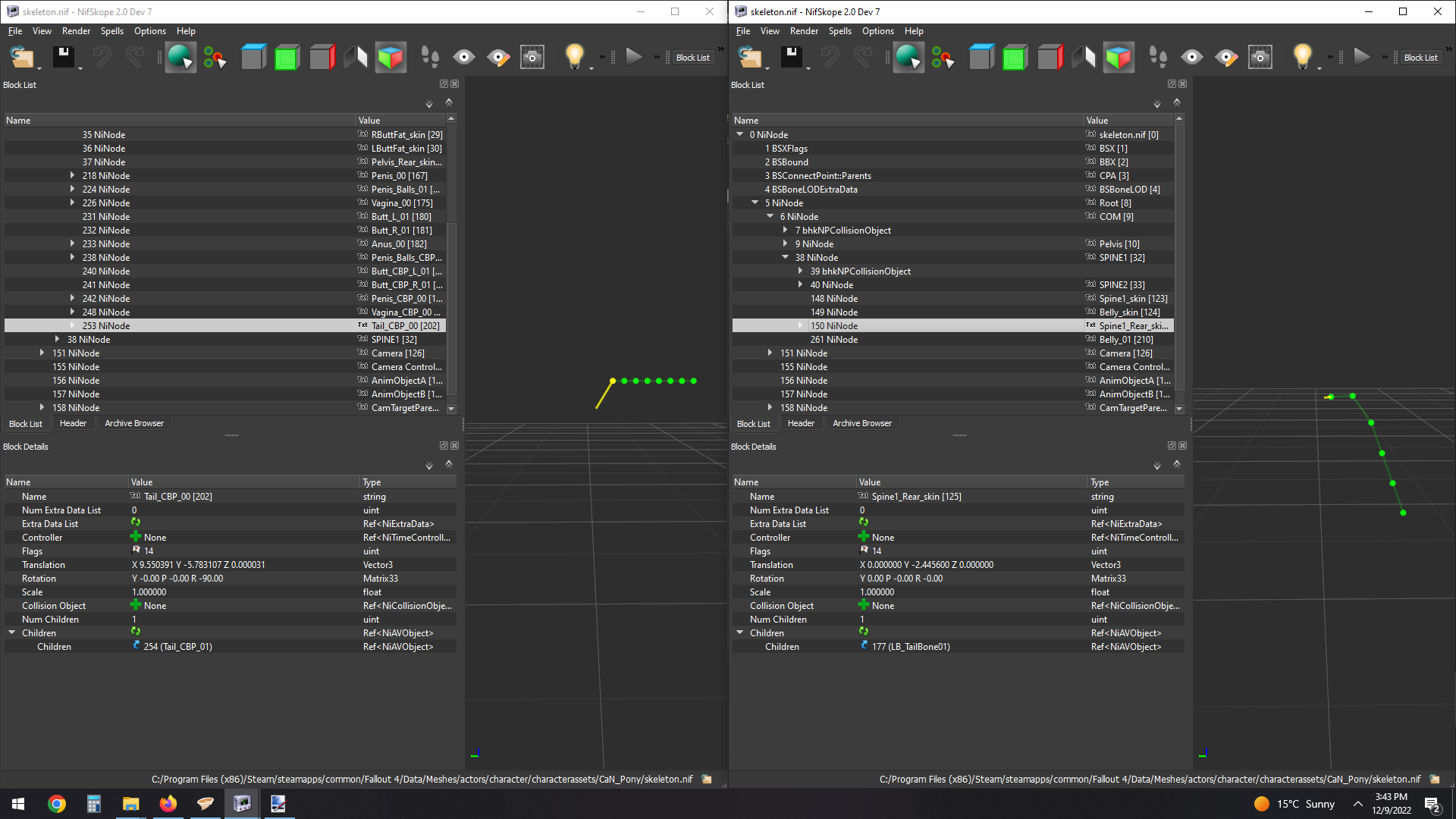Image resolution: width=1456 pixels, height=819 pixels.
Task: Click the lightbulb lighting icon in right window
Action: 1302,56
